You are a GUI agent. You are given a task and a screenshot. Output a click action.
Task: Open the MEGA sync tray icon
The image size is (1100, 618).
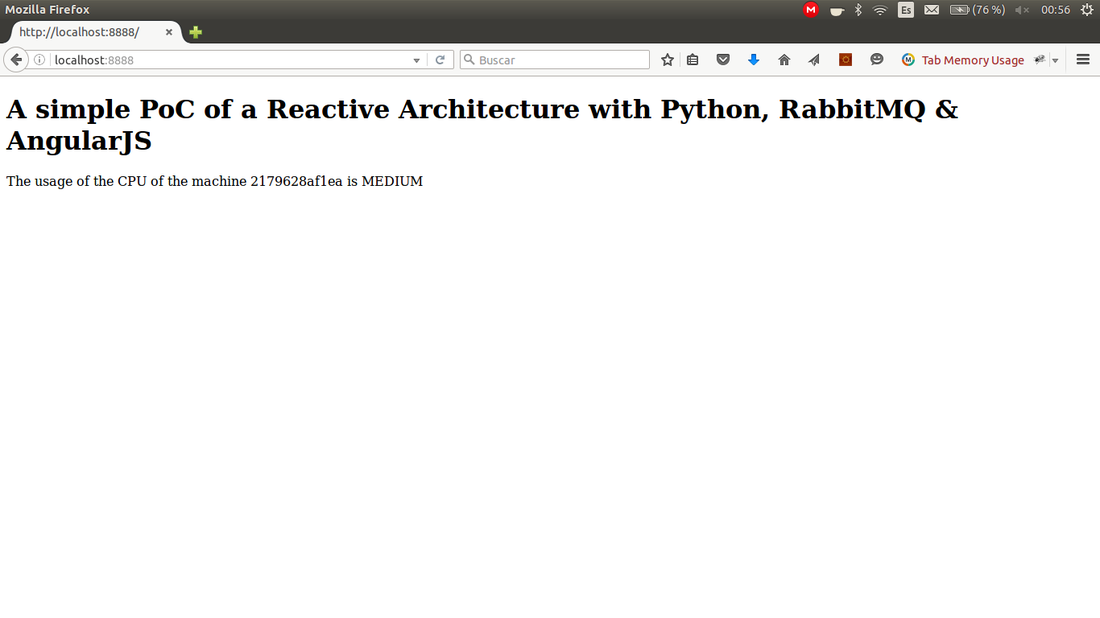(810, 10)
